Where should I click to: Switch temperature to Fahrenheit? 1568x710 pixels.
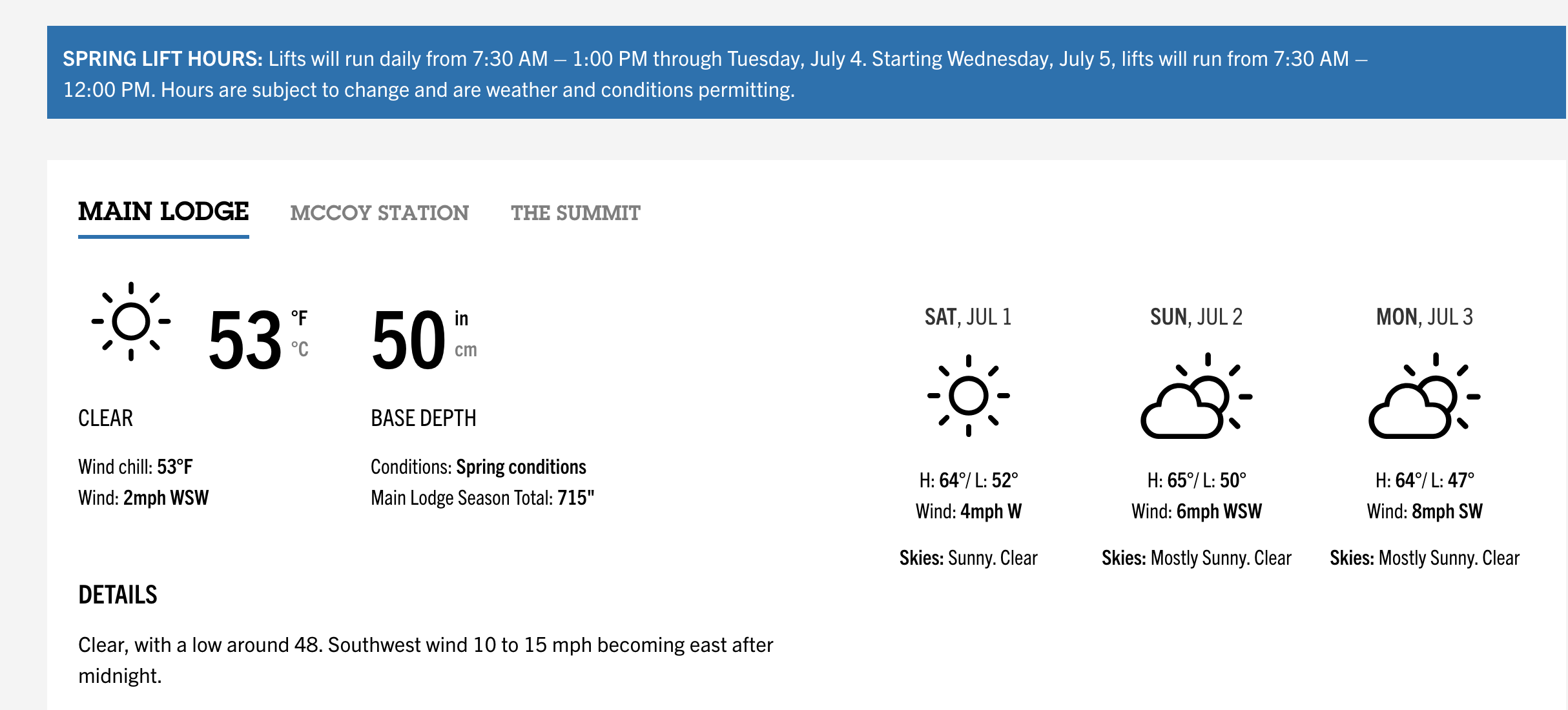tap(299, 318)
